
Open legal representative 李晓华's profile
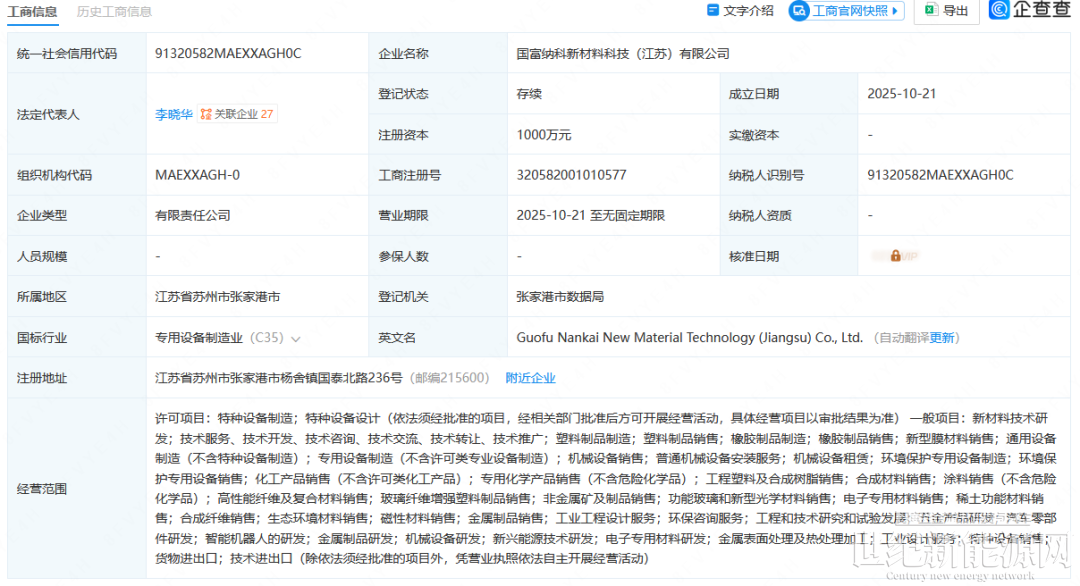pyautogui.click(x=175, y=114)
